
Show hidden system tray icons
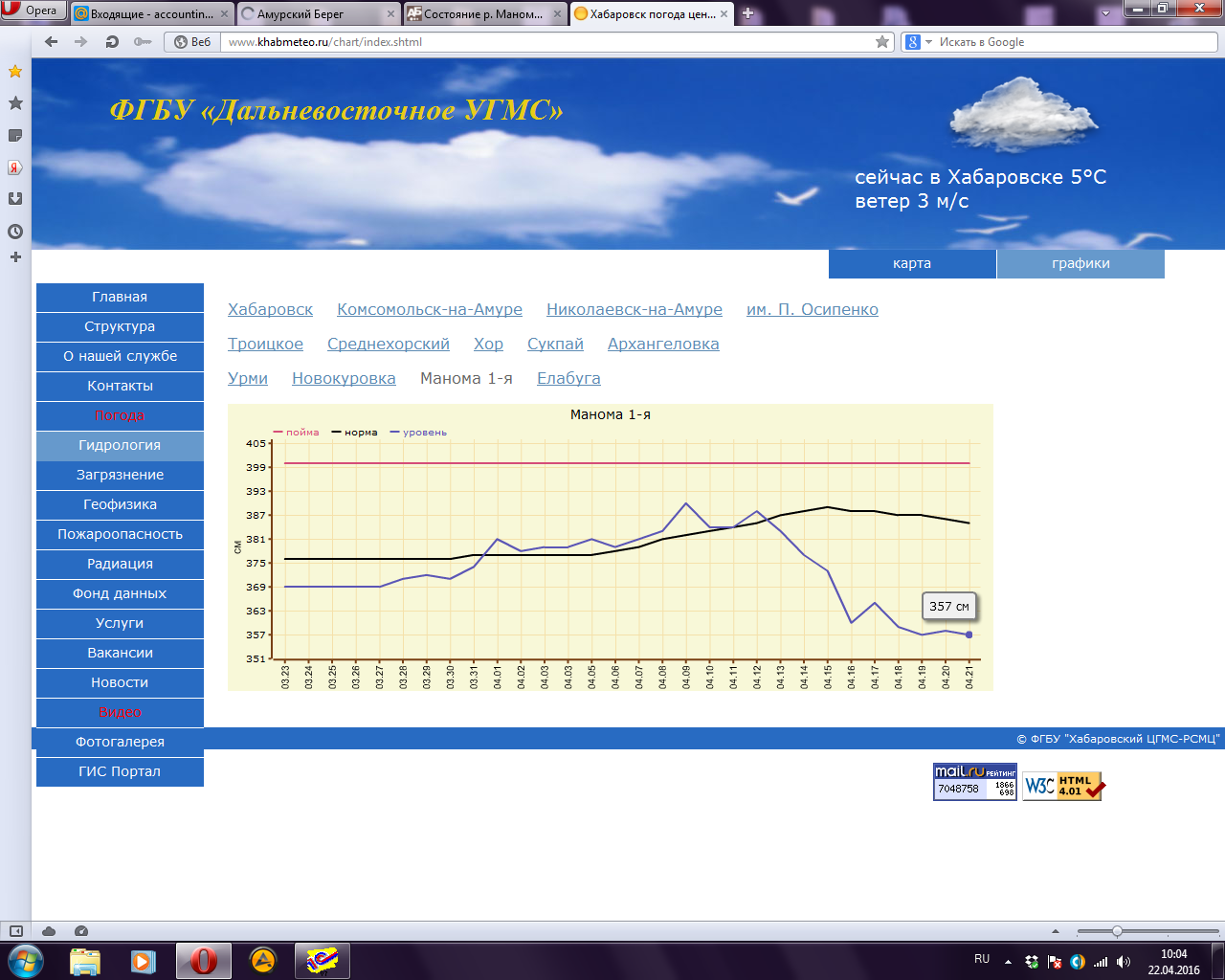click(x=1008, y=962)
